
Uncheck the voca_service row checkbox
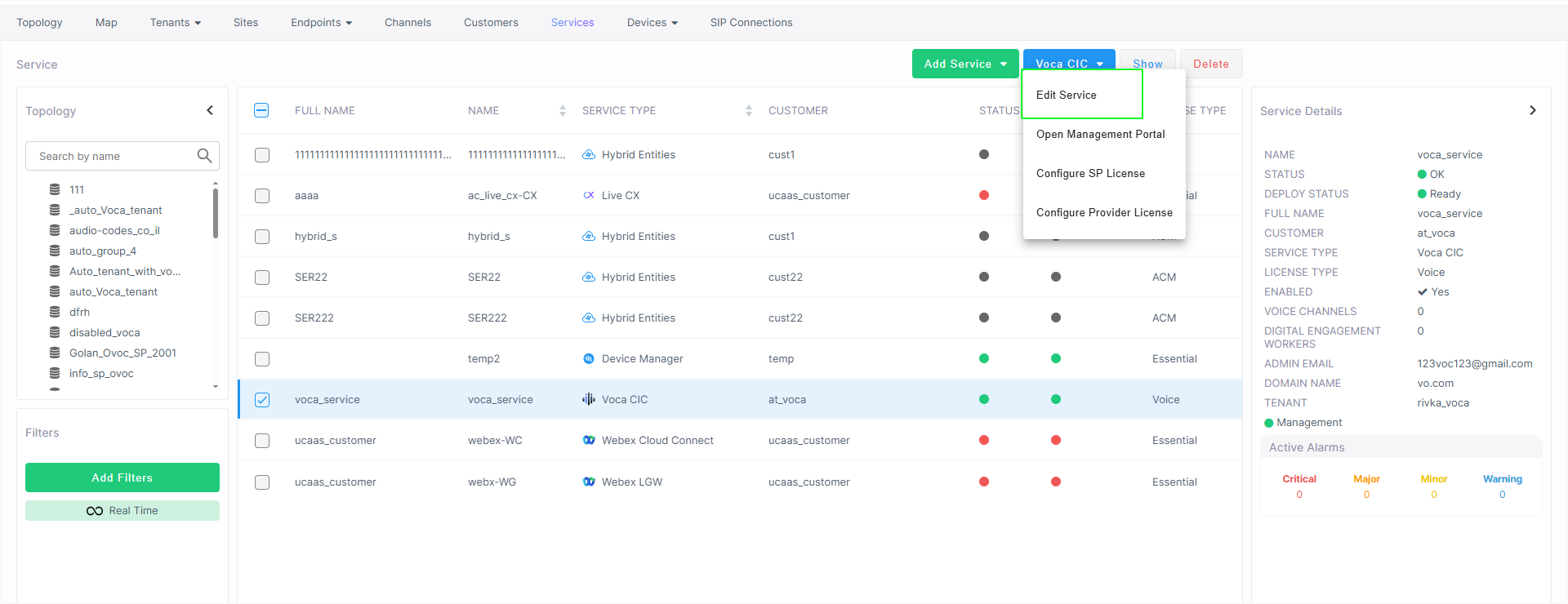click(x=261, y=399)
